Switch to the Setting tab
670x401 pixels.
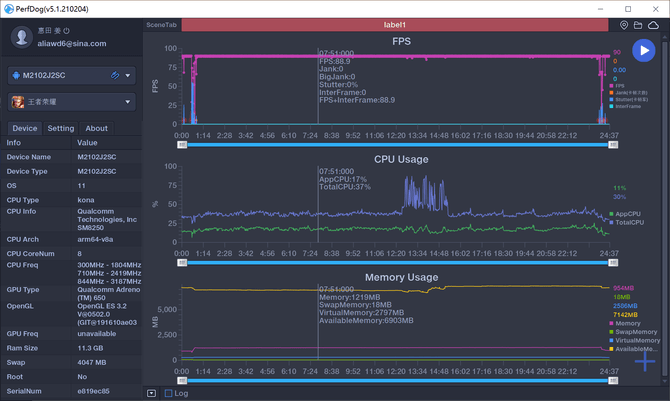point(61,128)
